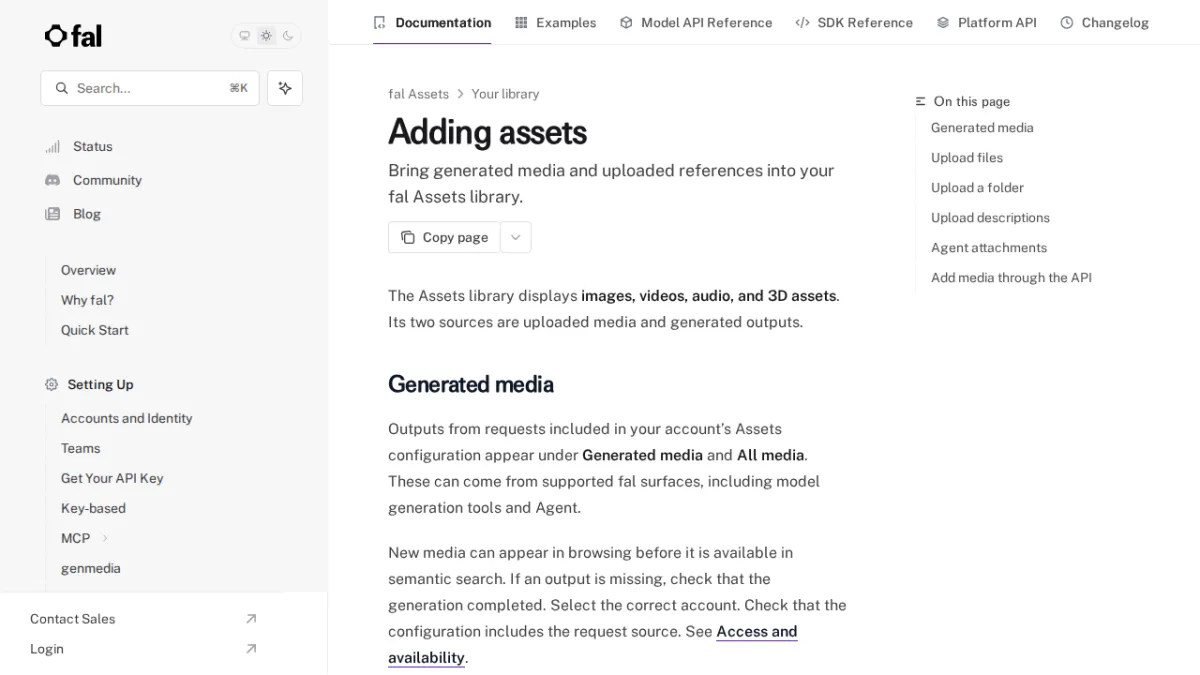Click the Model API Reference cube icon
Screen dimensions: 1200x675
(x=626, y=22)
